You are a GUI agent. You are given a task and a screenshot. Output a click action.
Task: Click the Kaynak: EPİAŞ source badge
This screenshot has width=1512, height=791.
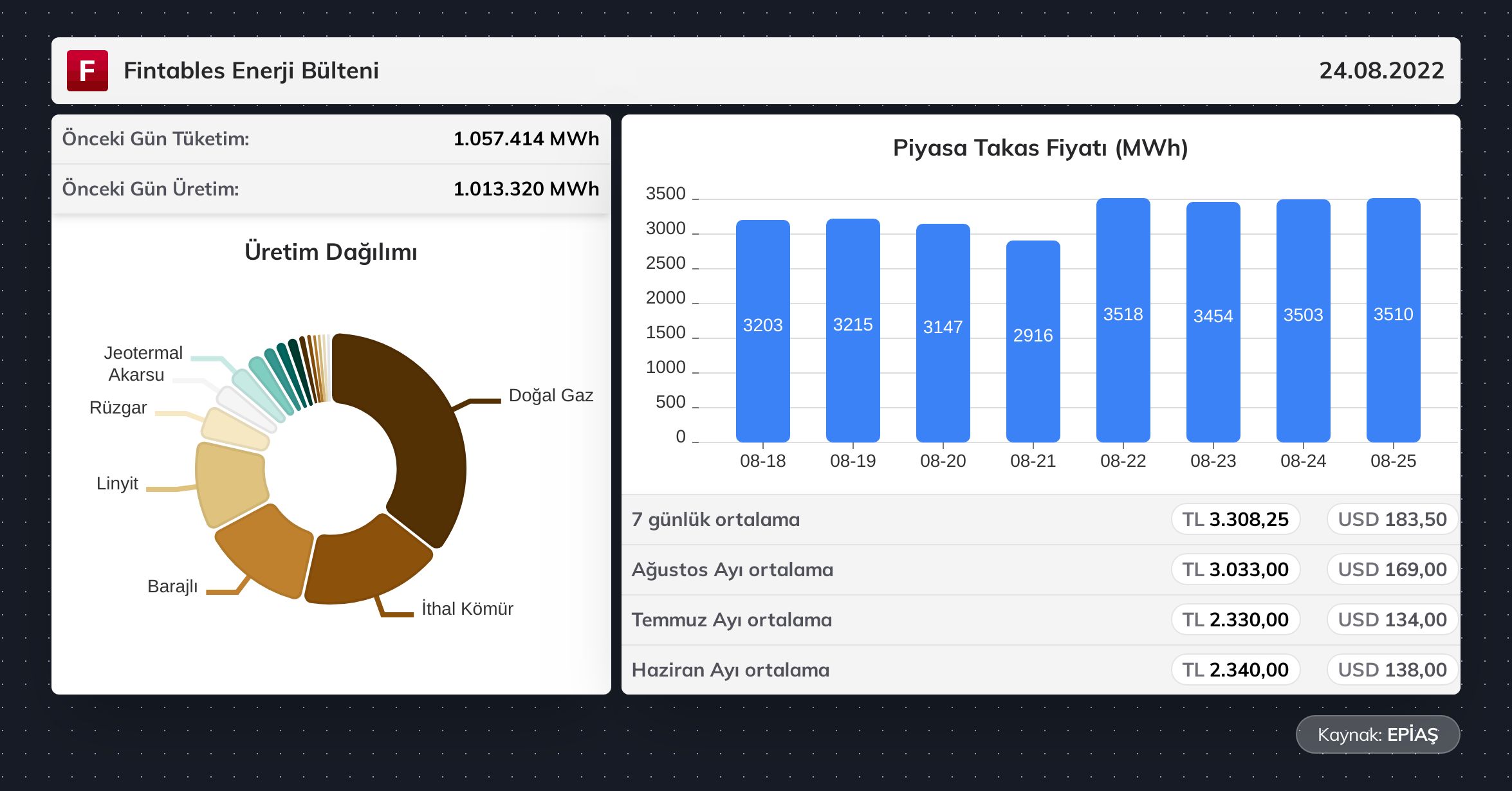[1378, 734]
